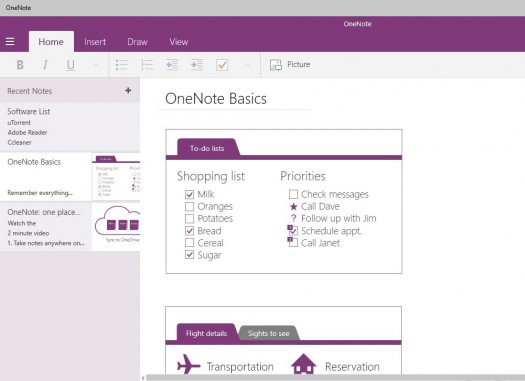Click the Picture button in ribbon
Image resolution: width=525 pixels, height=381 pixels.
coord(290,65)
